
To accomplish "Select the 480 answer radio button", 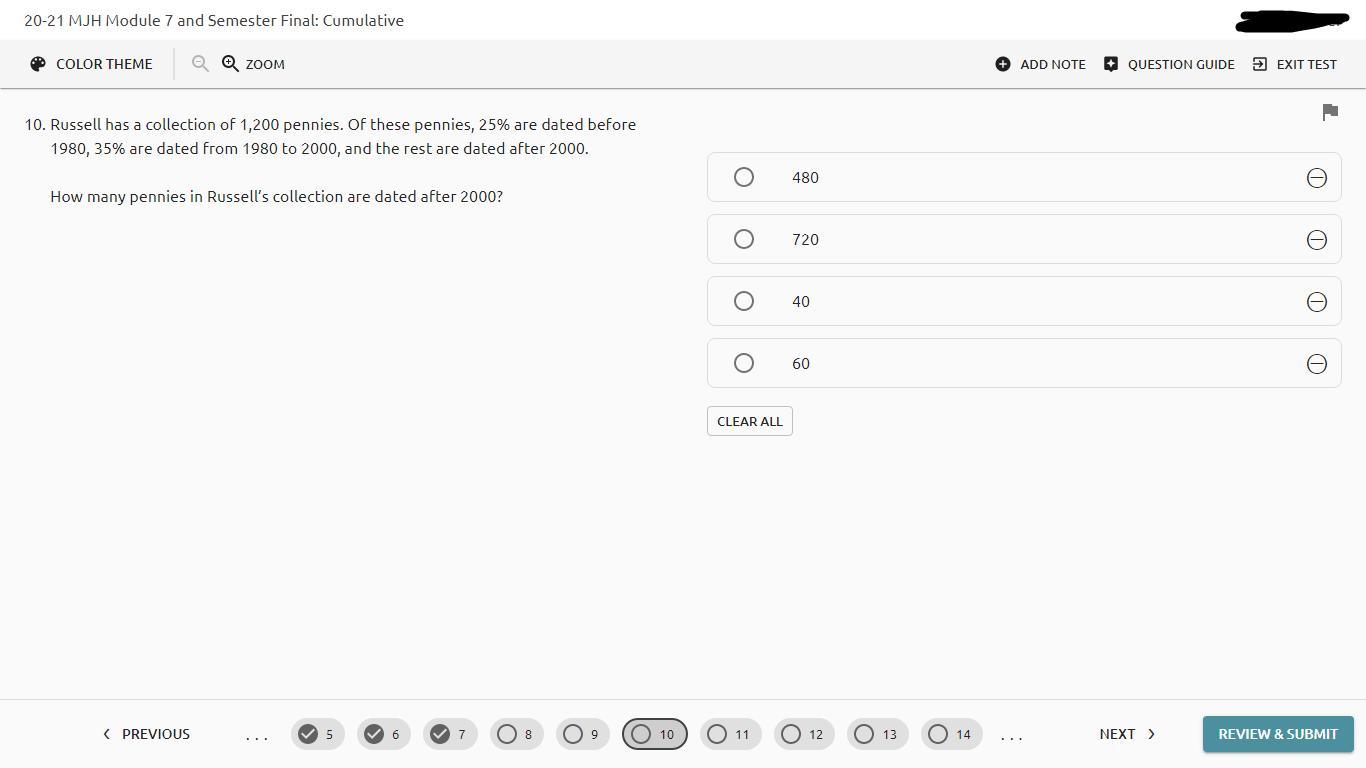I will (x=744, y=177).
